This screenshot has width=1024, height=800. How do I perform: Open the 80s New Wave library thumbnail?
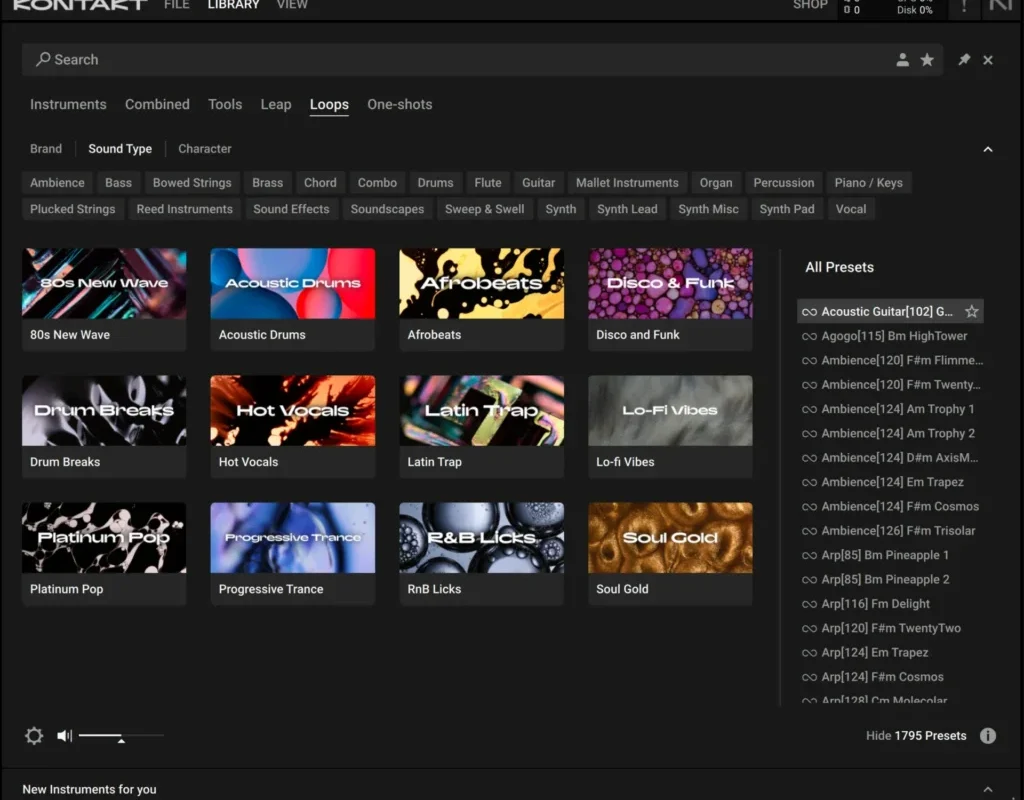coord(104,299)
